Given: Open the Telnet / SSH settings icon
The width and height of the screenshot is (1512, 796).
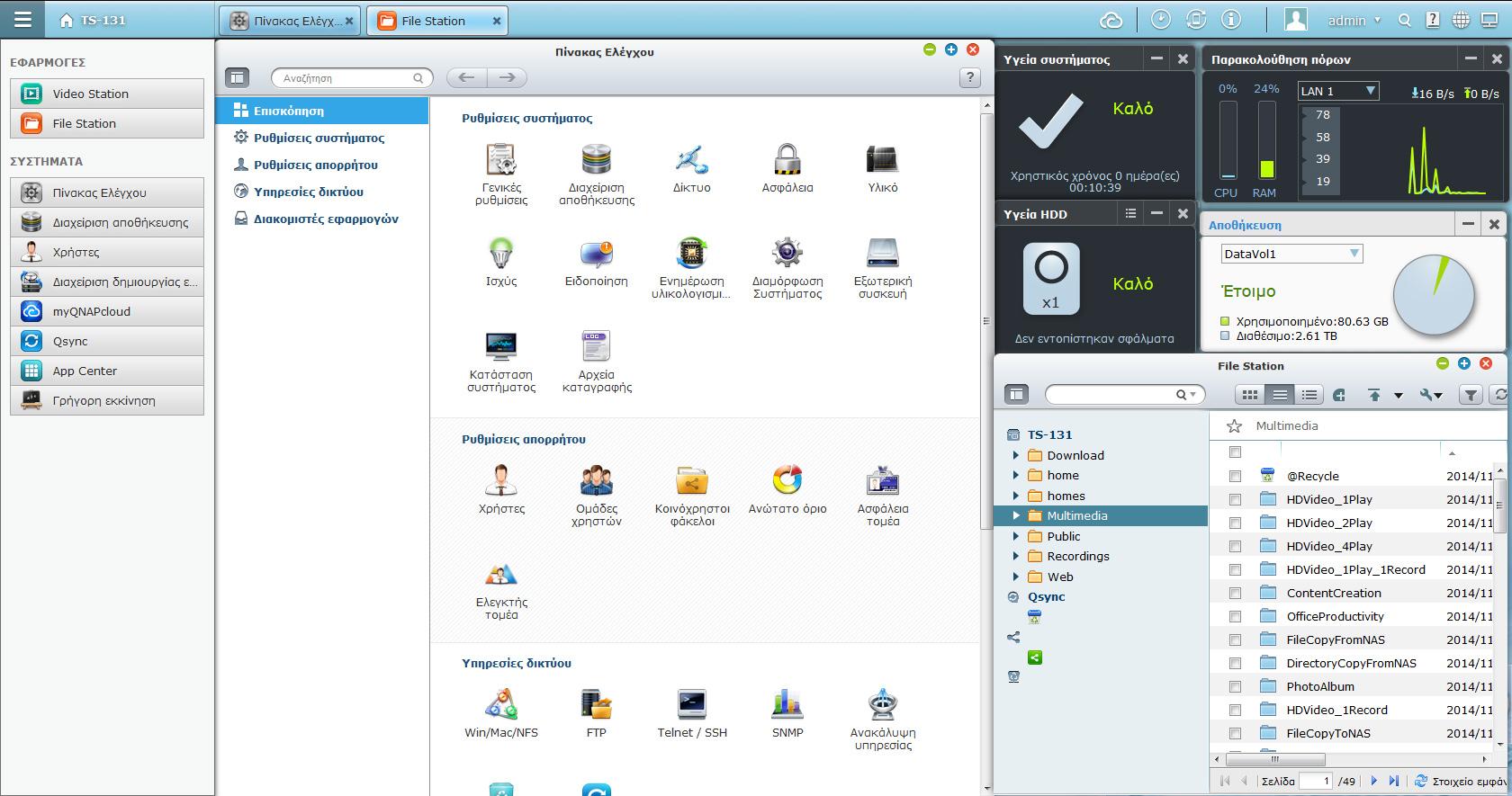Looking at the screenshot, I should (x=691, y=704).
